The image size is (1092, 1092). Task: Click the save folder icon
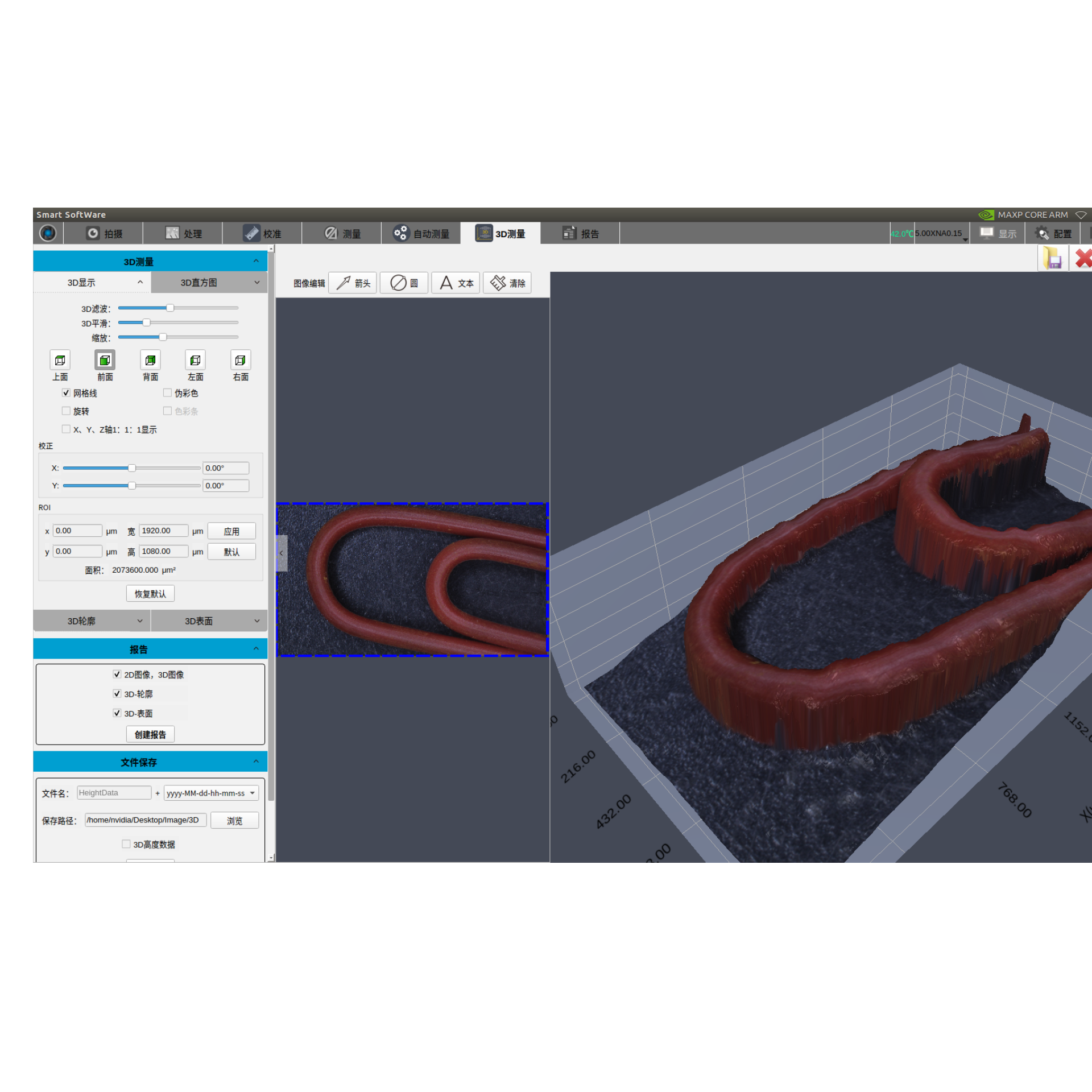[1053, 259]
